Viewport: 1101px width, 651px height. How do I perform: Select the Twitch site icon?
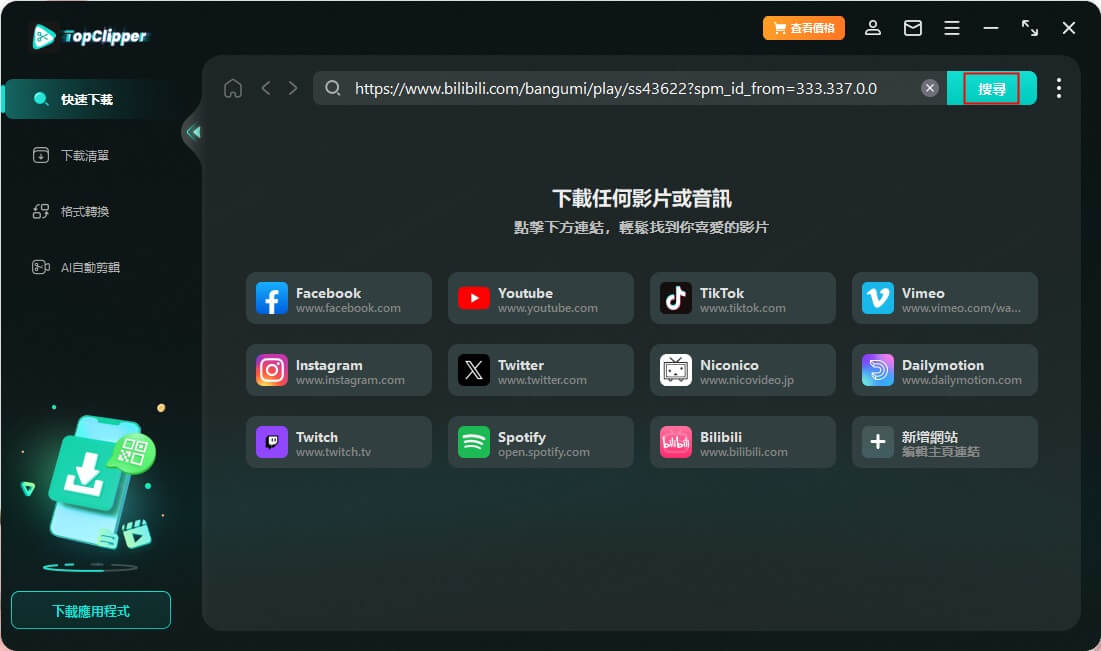[339, 441]
